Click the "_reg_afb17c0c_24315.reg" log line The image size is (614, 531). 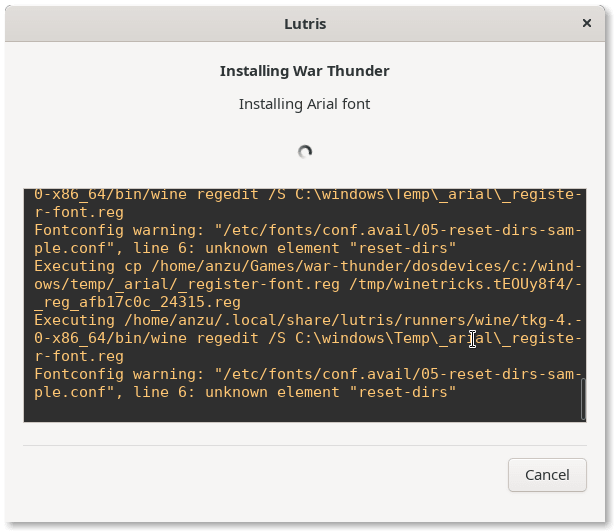tap(137, 302)
